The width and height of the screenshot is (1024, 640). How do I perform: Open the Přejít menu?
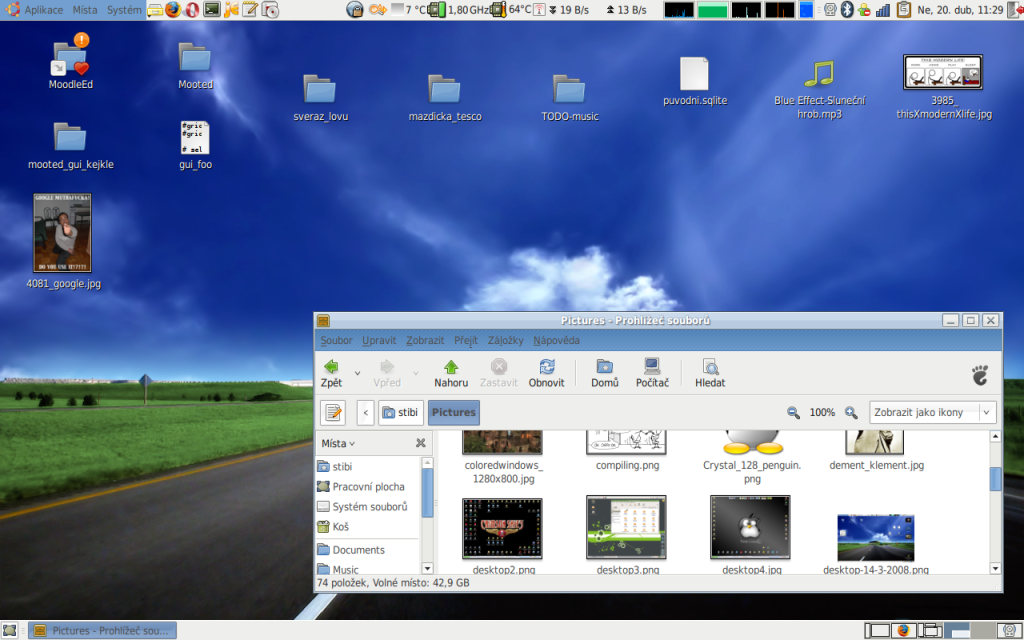point(466,340)
